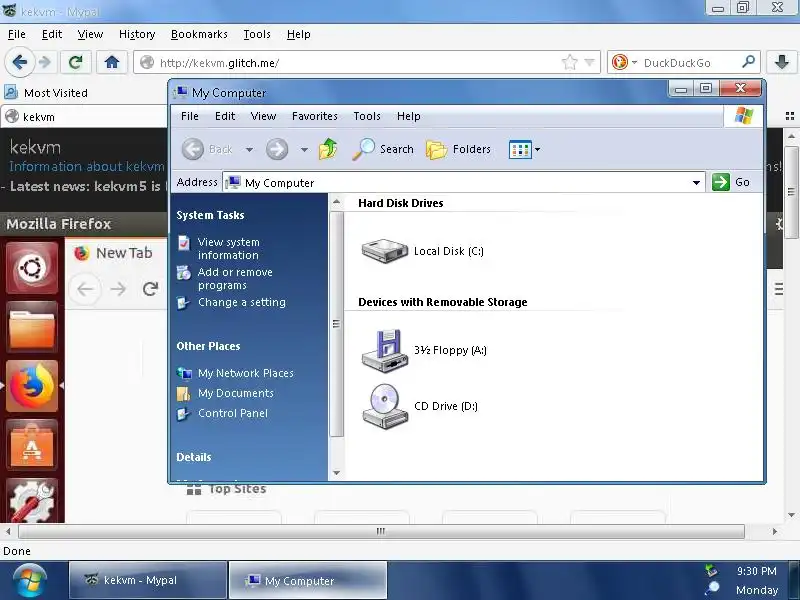Toggle the Folders pane button
Viewport: 800px width, 600px height.
(458, 149)
